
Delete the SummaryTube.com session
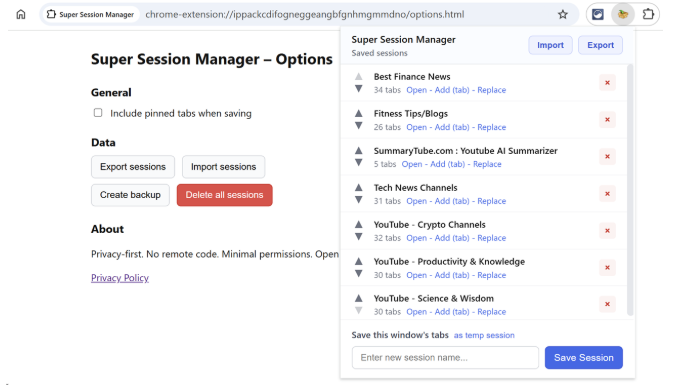pyautogui.click(x=607, y=157)
